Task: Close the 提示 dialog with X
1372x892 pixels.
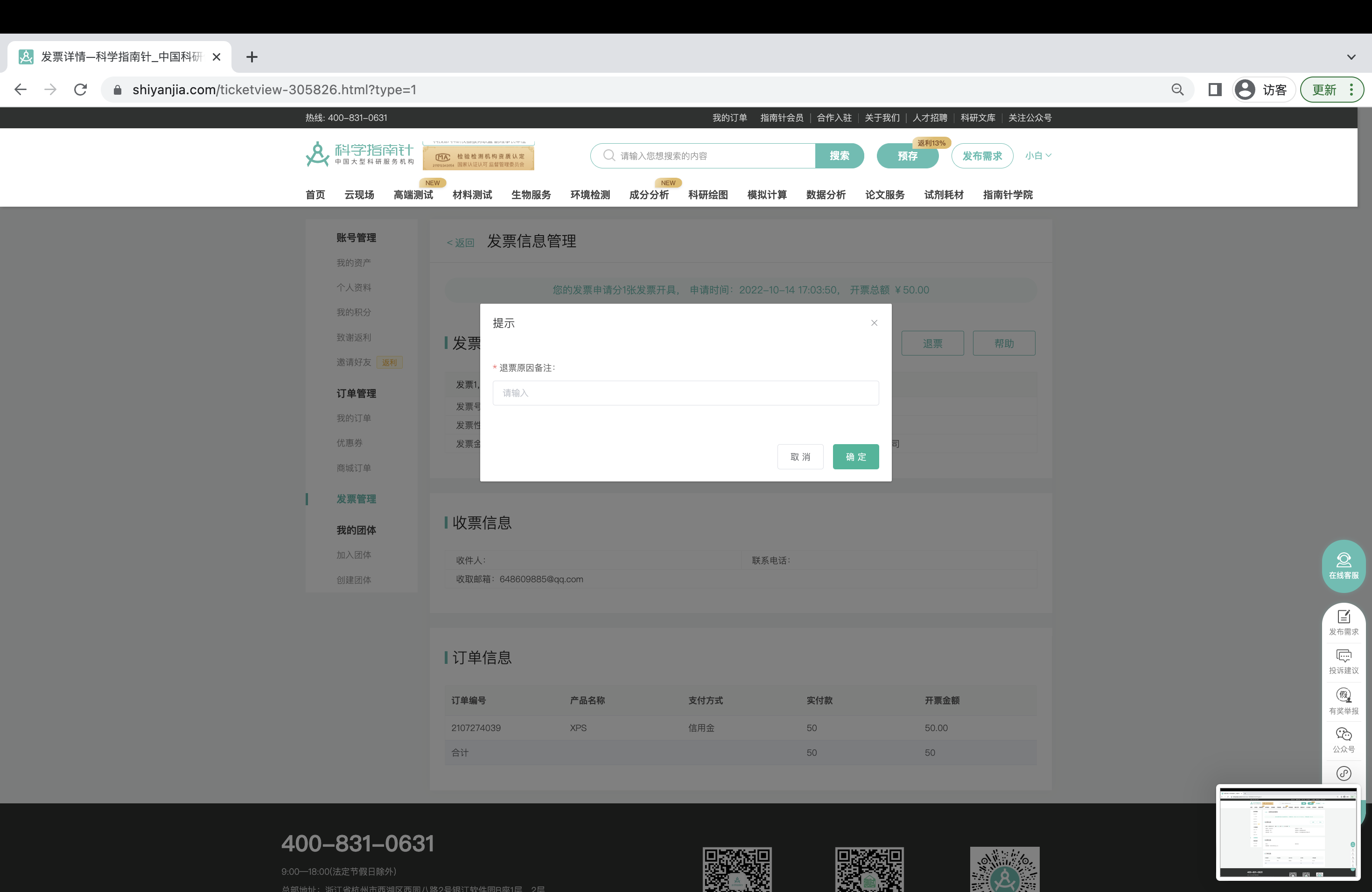Action: tap(874, 323)
